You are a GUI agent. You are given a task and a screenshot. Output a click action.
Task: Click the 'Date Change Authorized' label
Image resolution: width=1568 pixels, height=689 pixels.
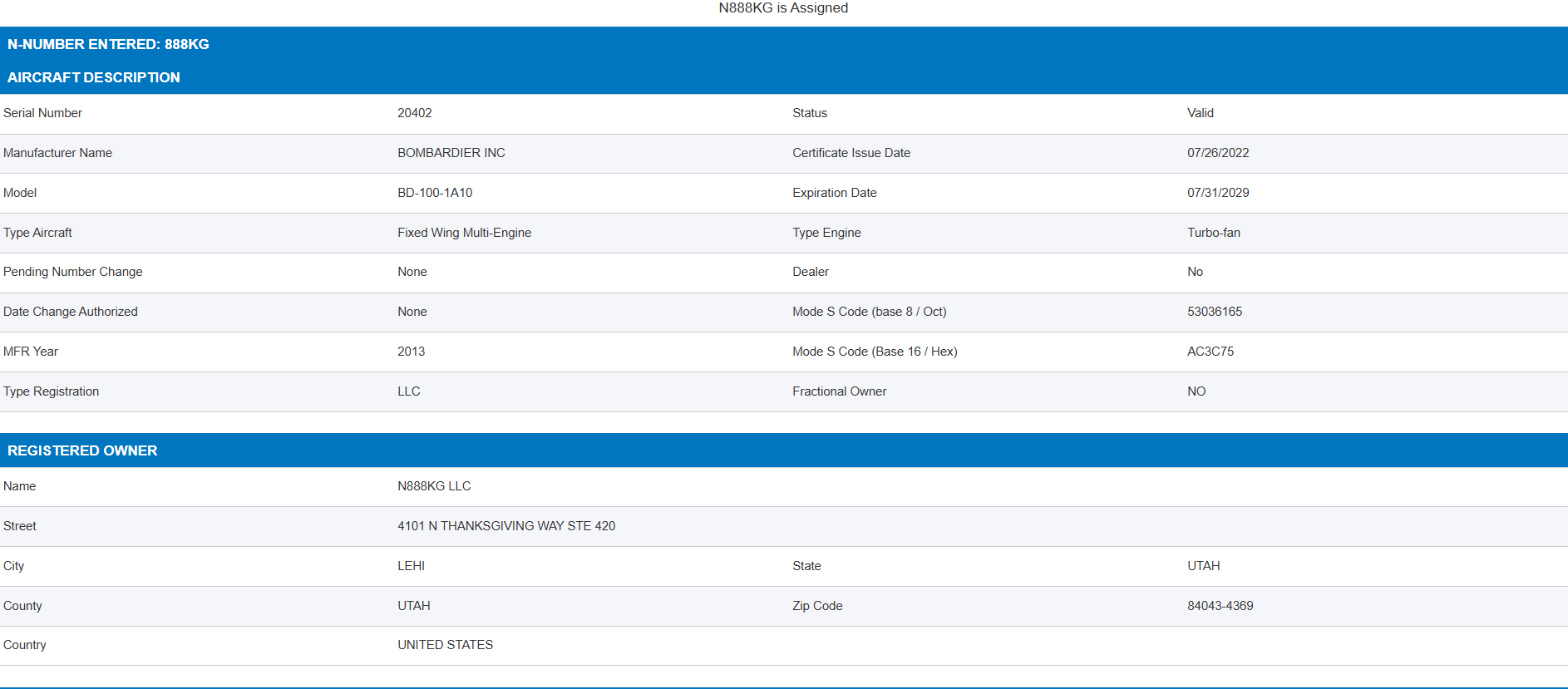tap(71, 312)
